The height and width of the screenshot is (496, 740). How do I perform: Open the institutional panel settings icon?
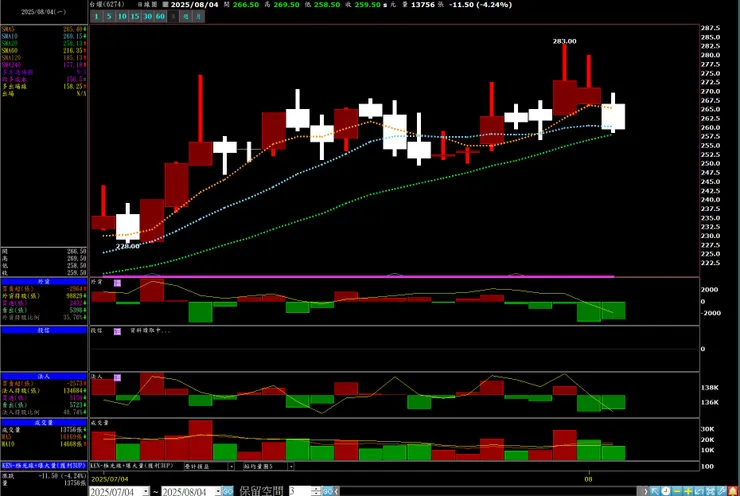(x=117, y=378)
